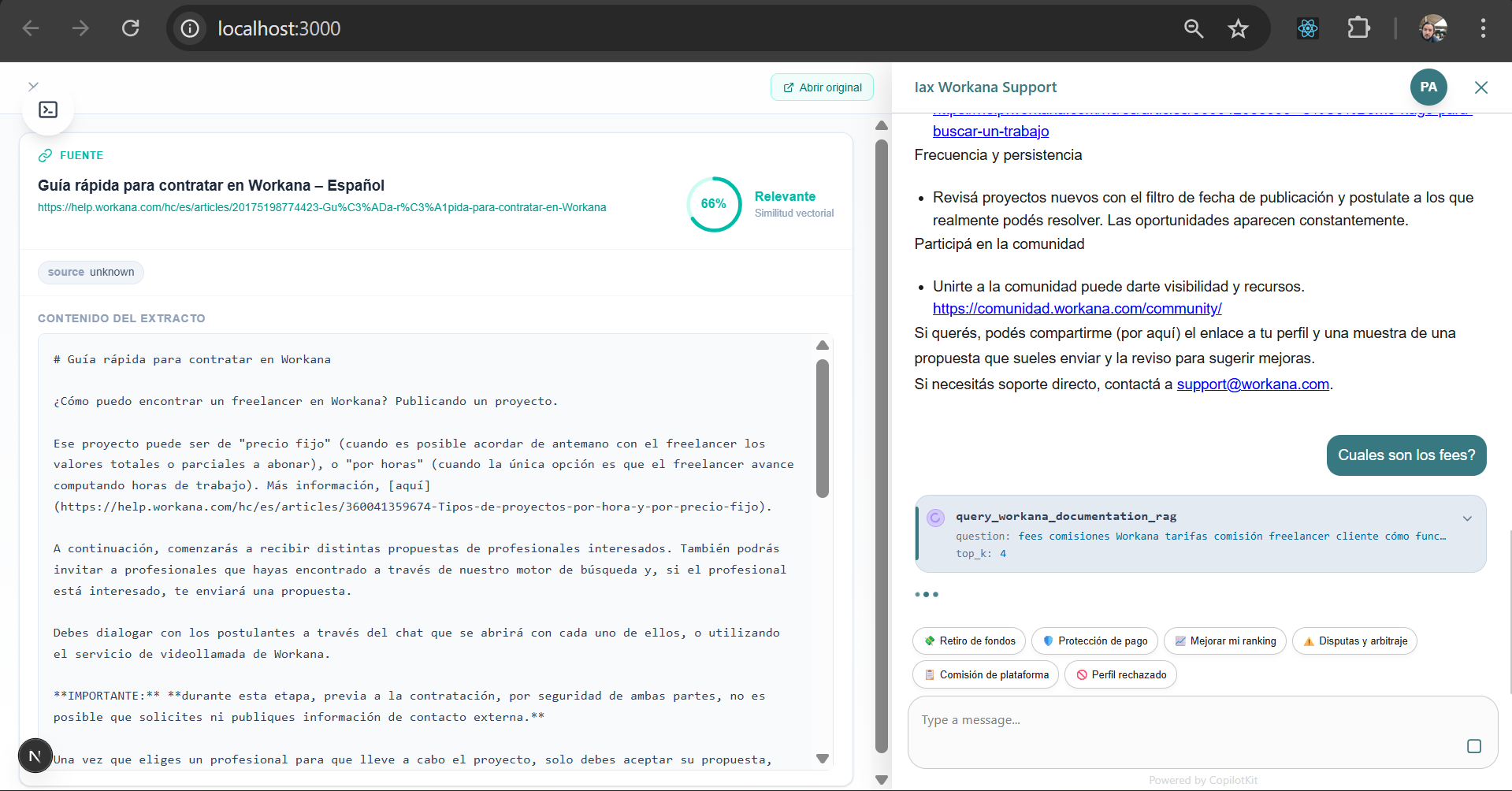
Task: Bookmark this page with the star icon
Action: click(1239, 28)
